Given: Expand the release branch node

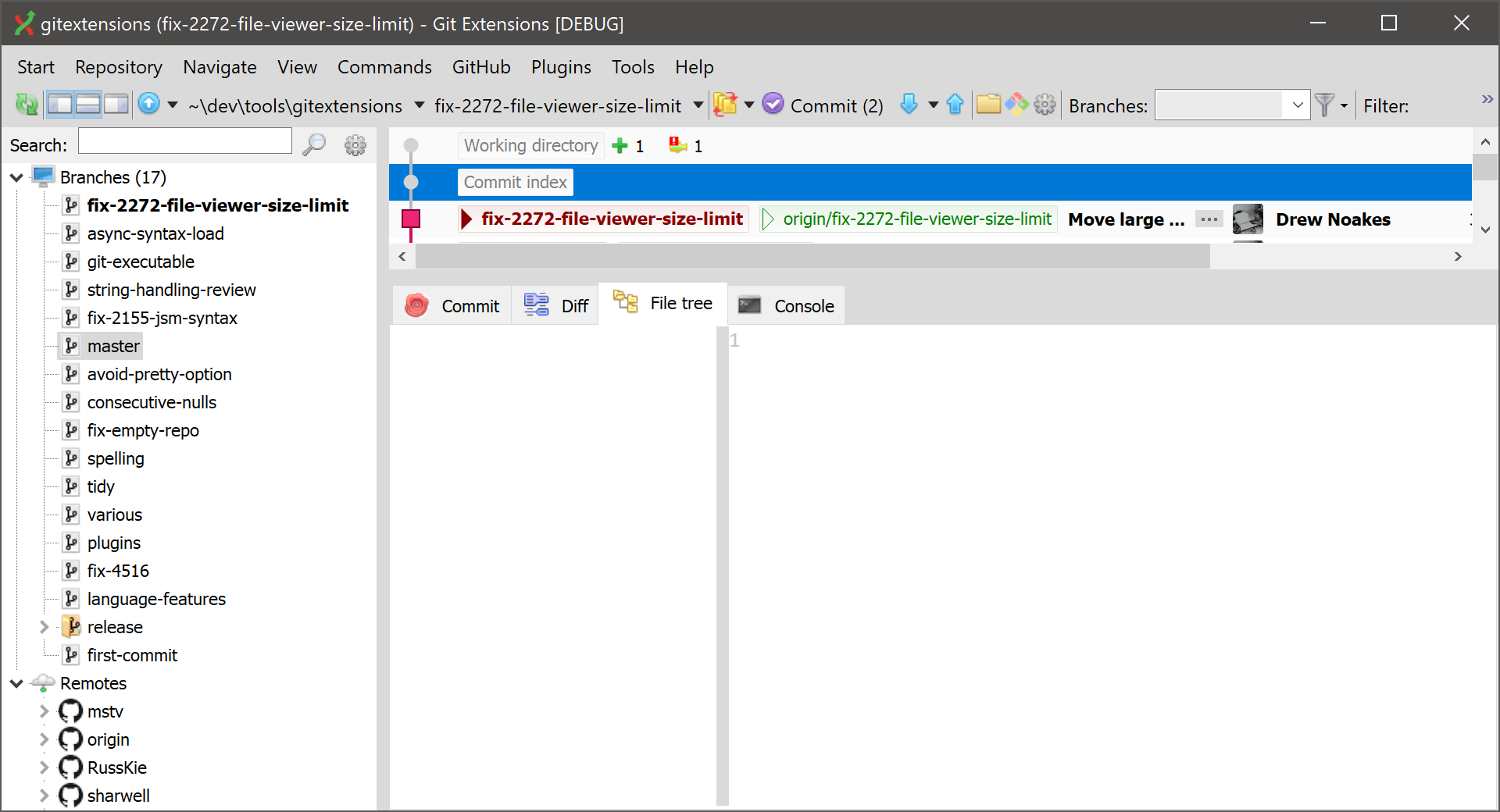Looking at the screenshot, I should tap(45, 626).
